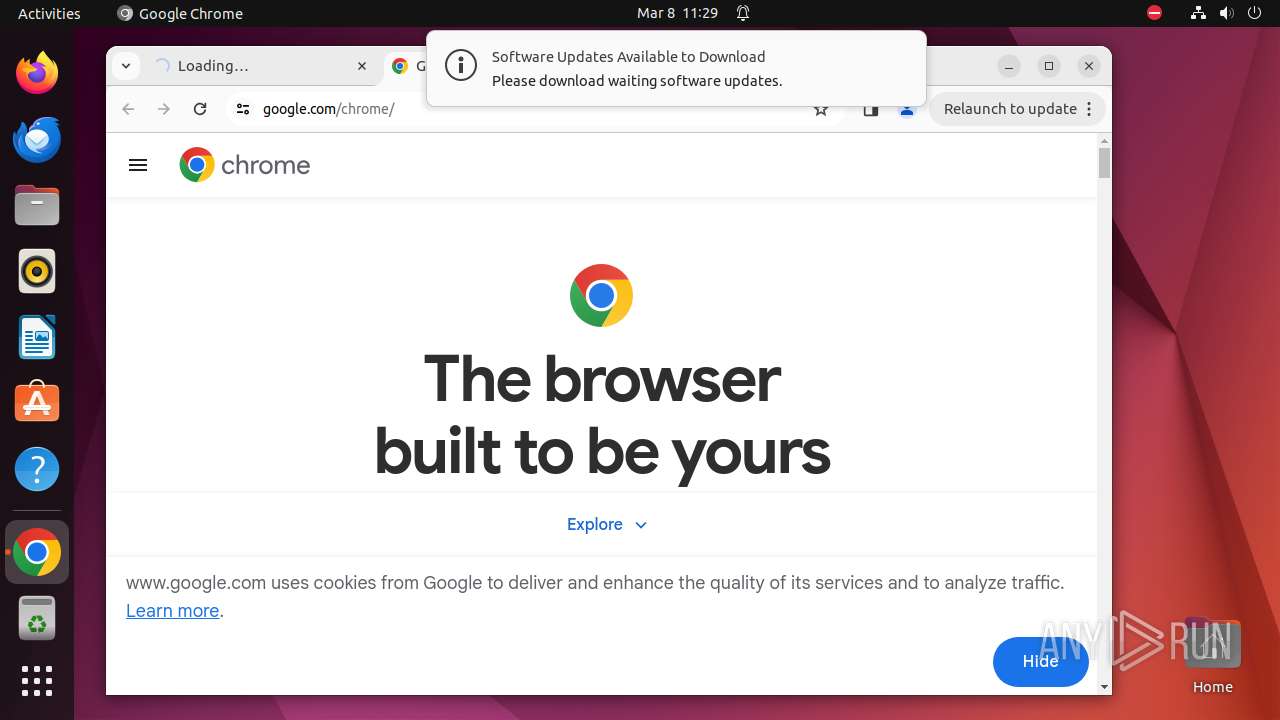1280x720 pixels.
Task: Open the Home folder desktop icon
Action: [x=1212, y=656]
